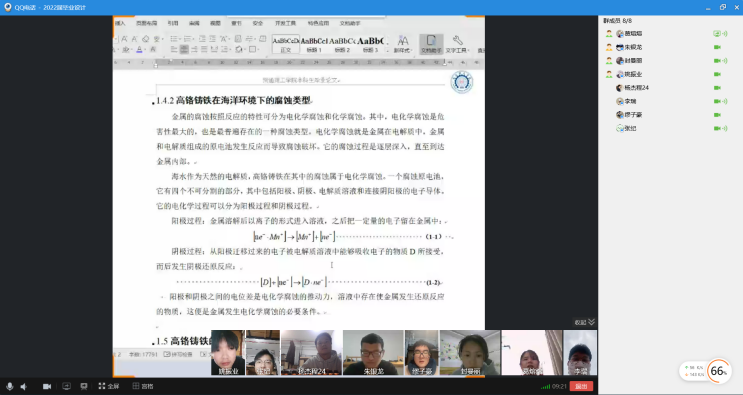Apply the 标题 3 heading style
The image size is (743, 395).
(371, 44)
